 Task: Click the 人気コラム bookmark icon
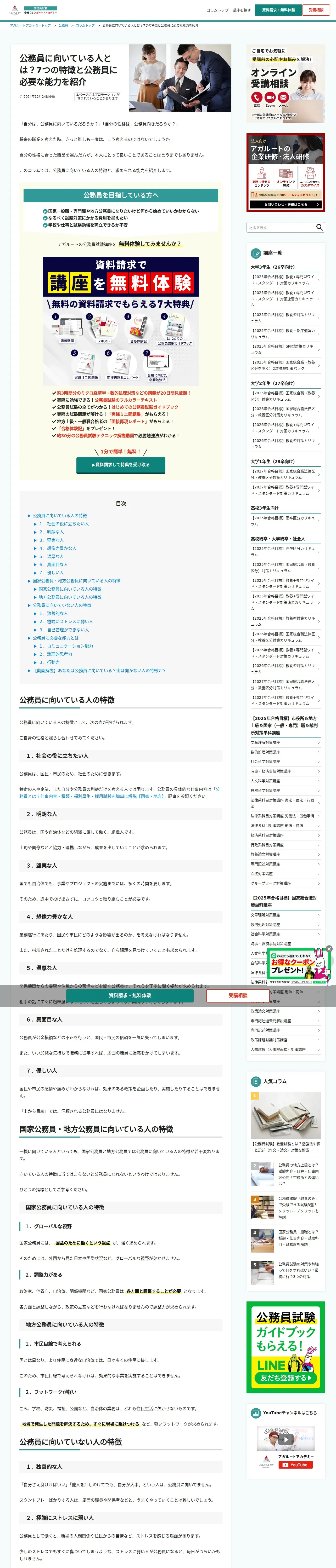coord(256,1081)
